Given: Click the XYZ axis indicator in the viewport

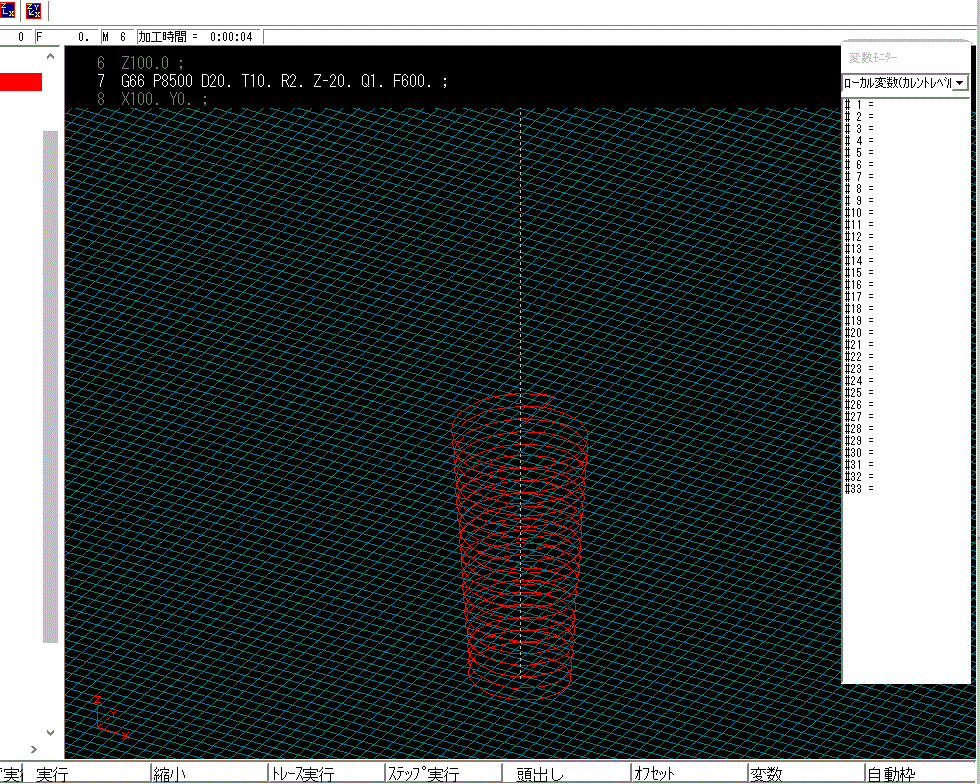Looking at the screenshot, I should [x=111, y=718].
